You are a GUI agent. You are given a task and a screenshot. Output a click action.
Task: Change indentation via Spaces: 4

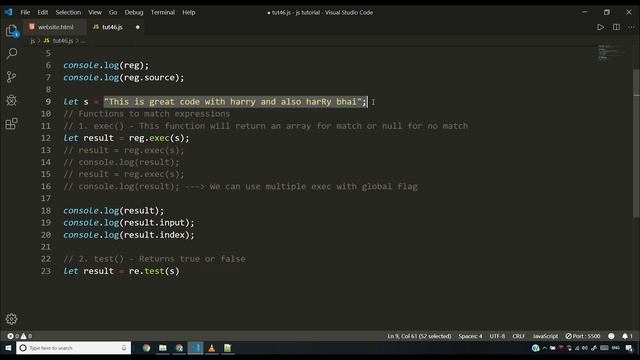pos(470,336)
